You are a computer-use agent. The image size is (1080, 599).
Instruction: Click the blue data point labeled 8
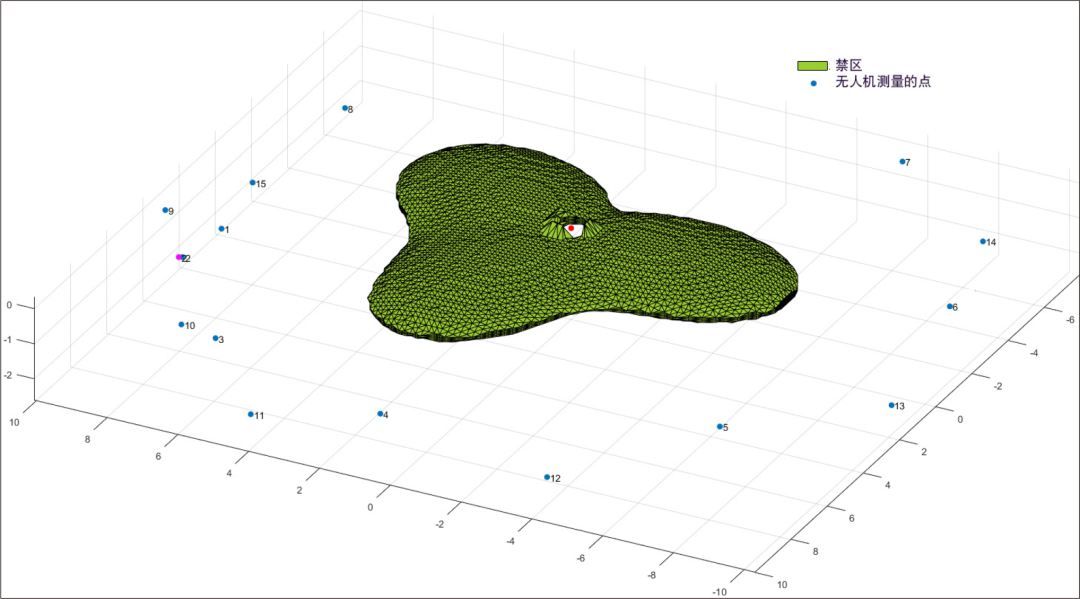point(345,108)
